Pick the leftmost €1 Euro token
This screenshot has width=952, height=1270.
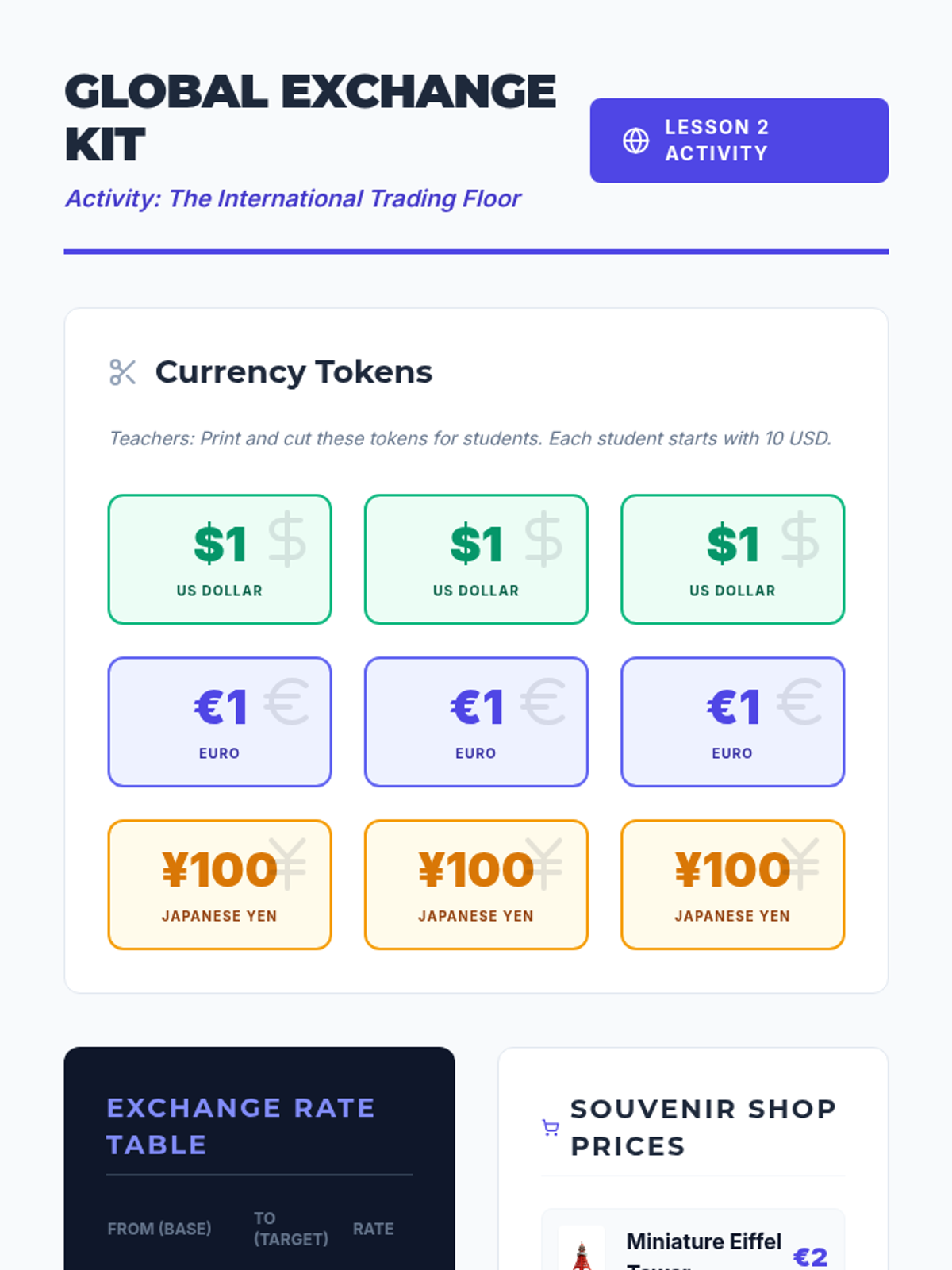(x=220, y=722)
